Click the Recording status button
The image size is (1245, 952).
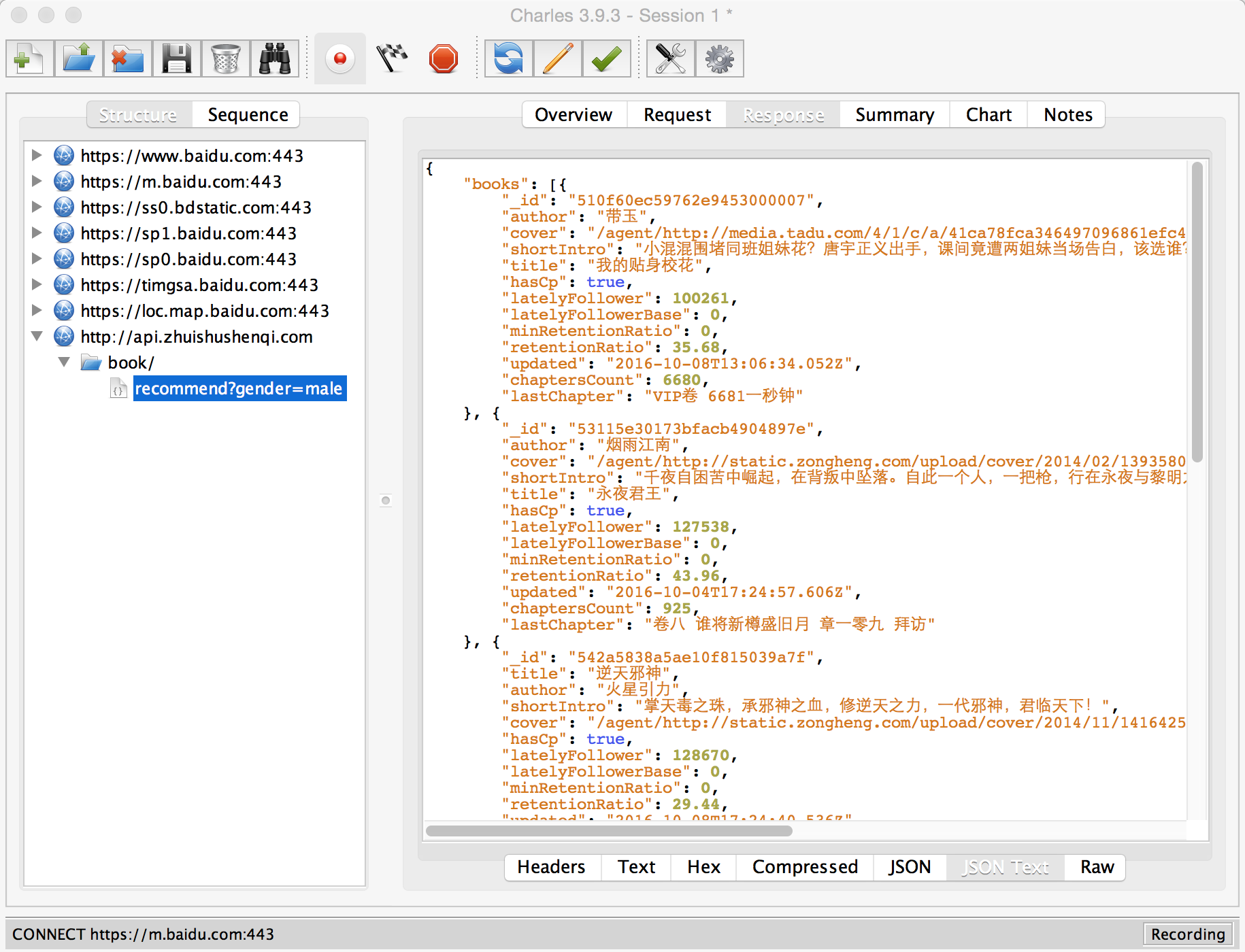1187,934
